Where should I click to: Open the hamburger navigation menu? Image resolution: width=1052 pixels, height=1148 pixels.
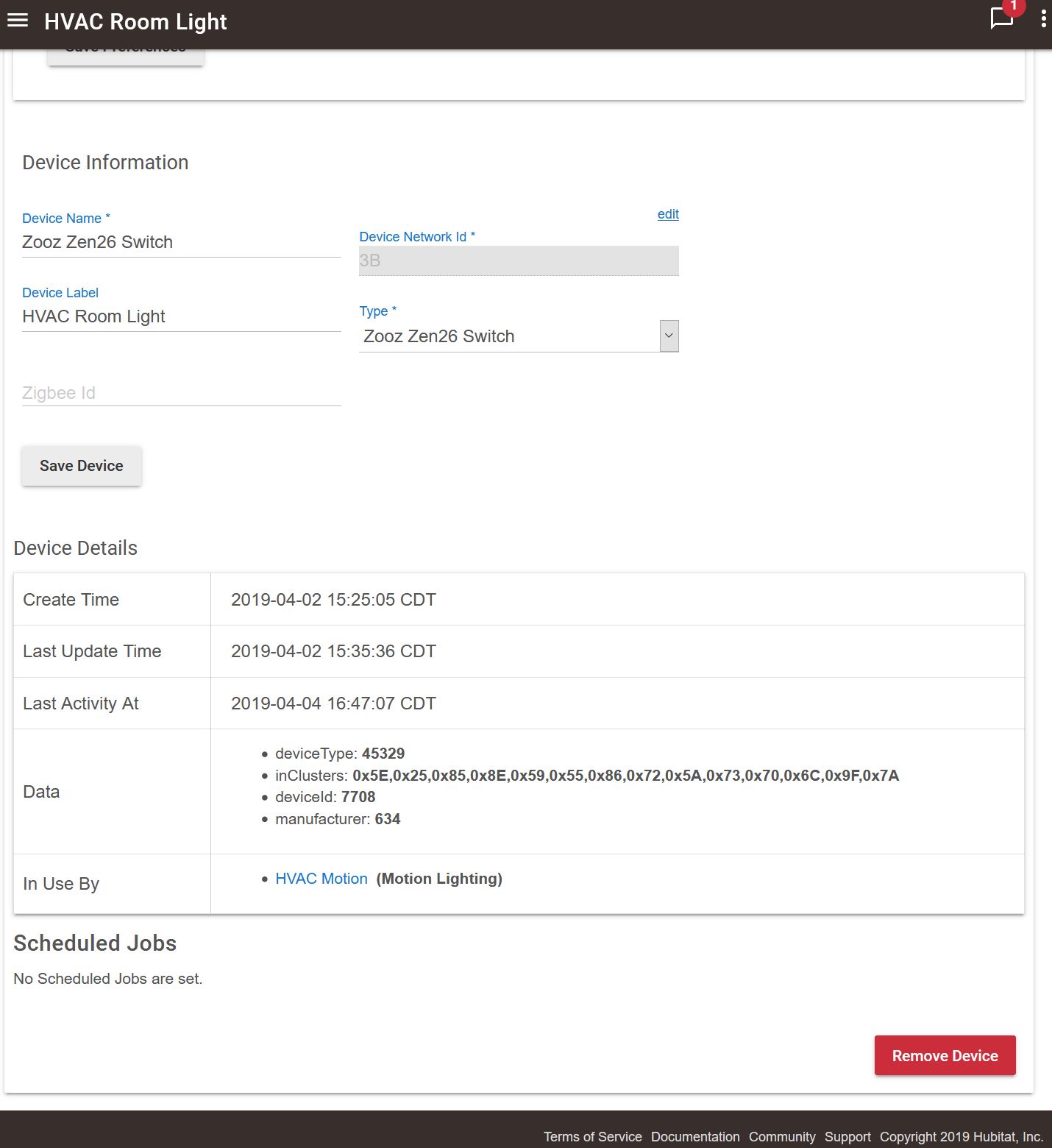point(18,21)
